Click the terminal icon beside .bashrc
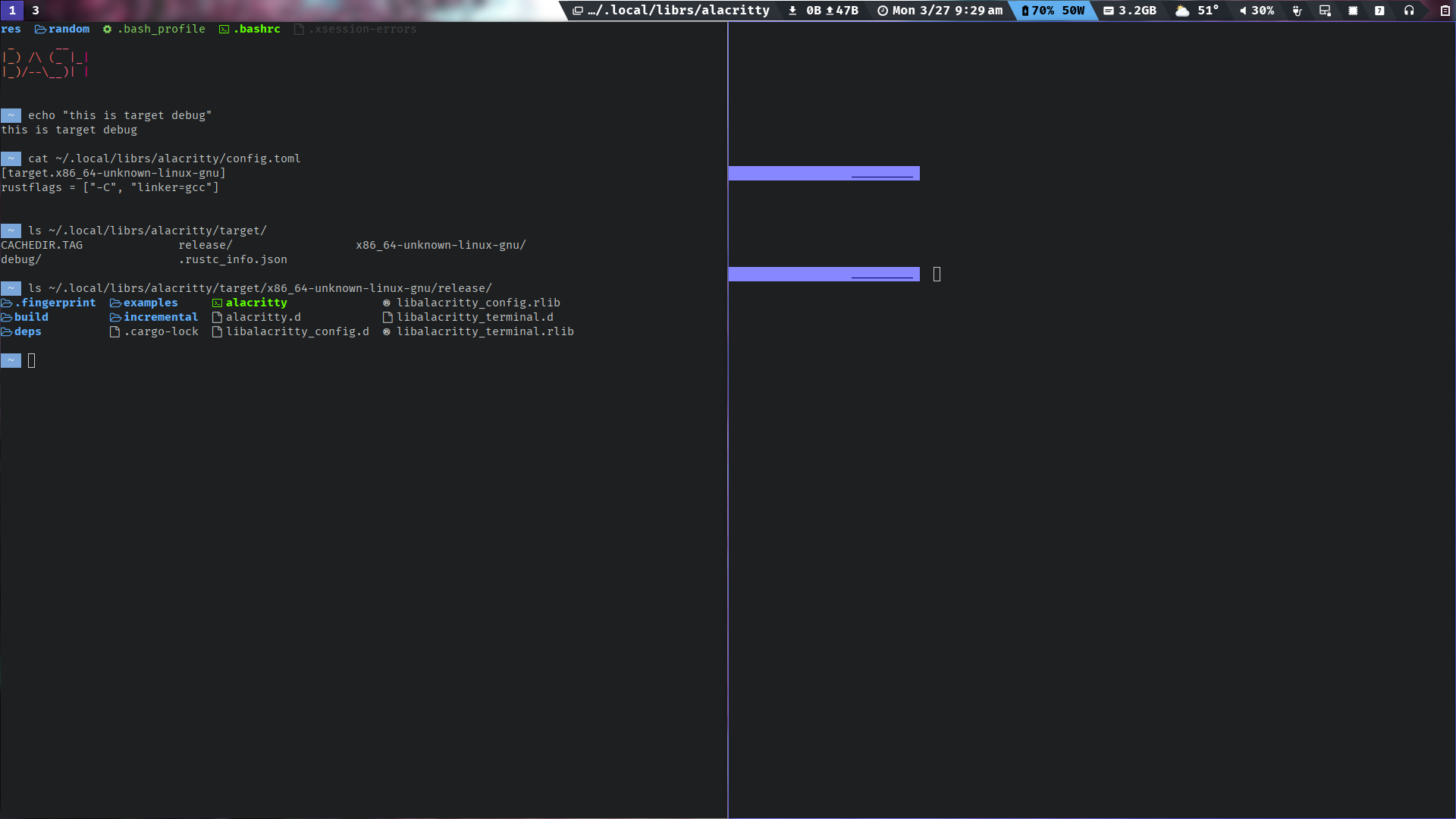Viewport: 1456px width, 819px height. pos(223,29)
